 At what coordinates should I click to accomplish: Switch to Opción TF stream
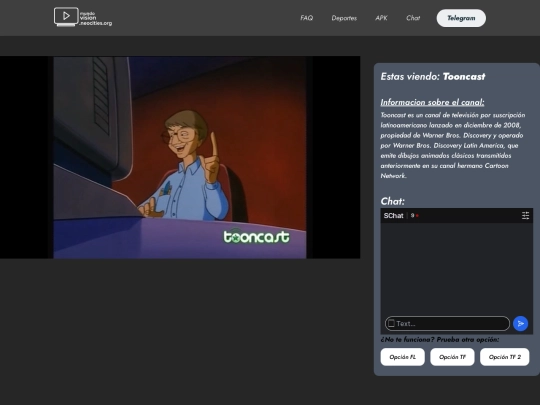[x=452, y=357]
